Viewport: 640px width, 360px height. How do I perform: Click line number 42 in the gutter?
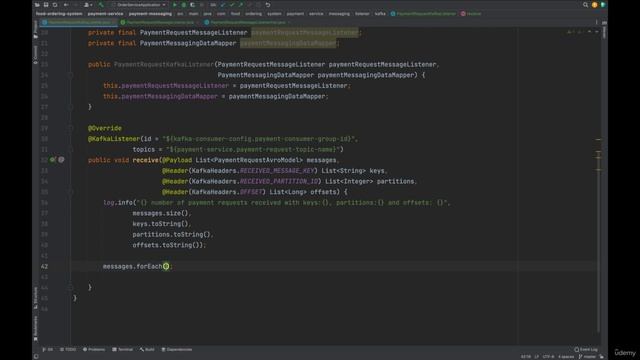coord(44,267)
